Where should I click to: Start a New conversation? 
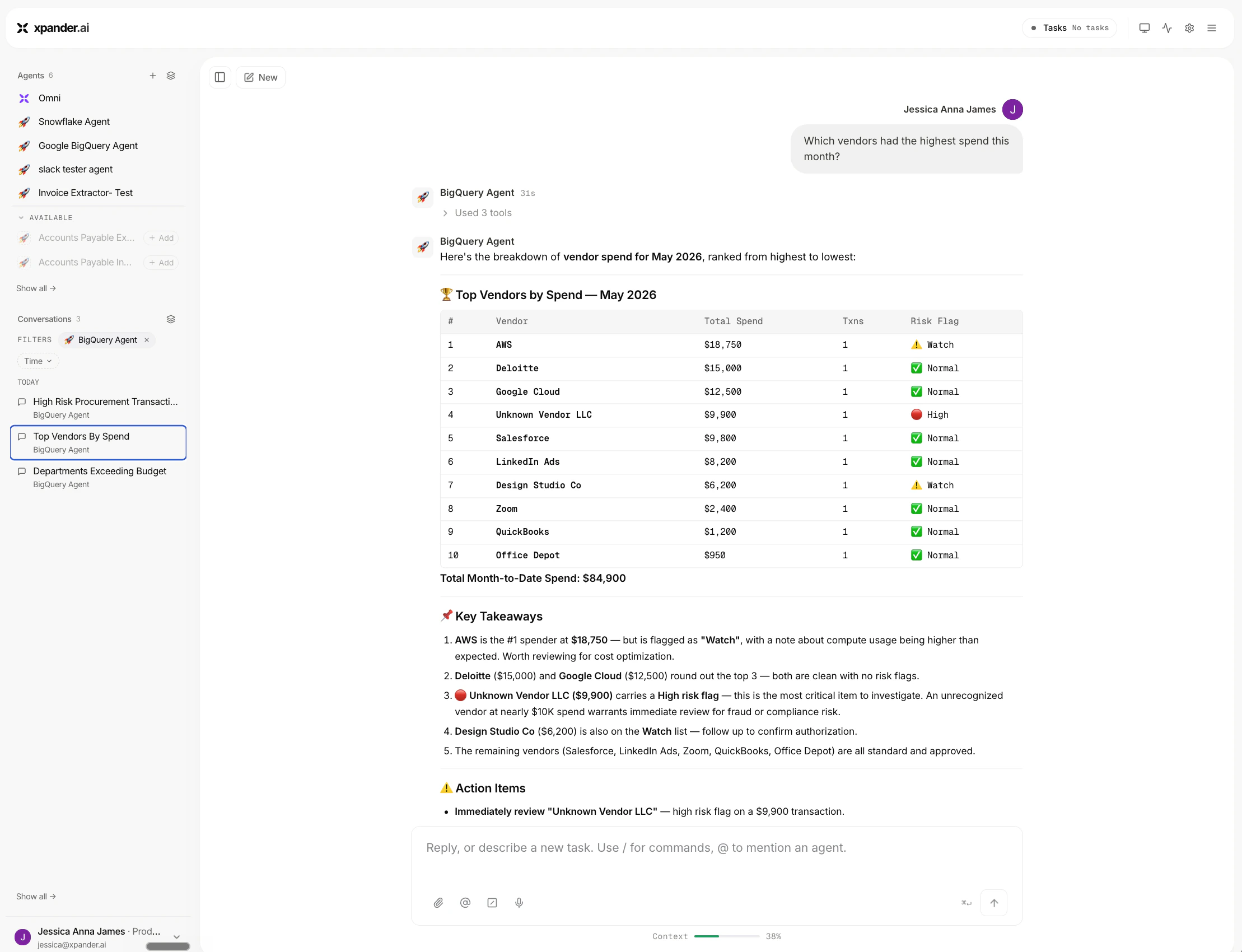click(260, 77)
